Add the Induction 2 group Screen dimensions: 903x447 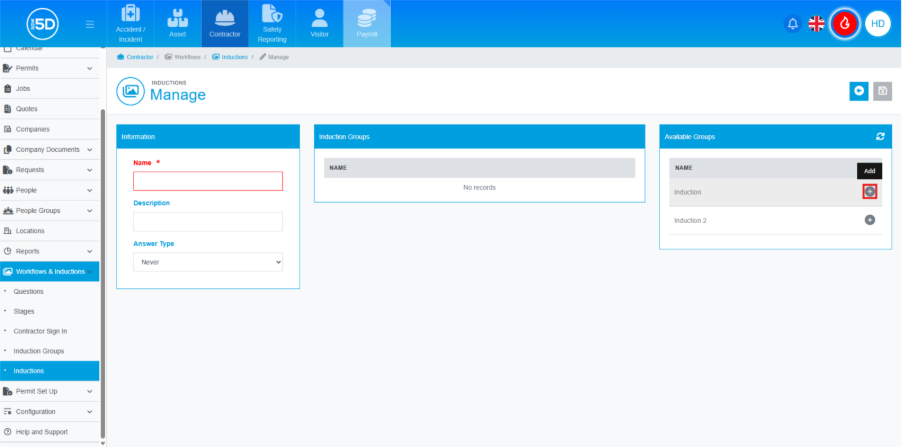click(869, 220)
